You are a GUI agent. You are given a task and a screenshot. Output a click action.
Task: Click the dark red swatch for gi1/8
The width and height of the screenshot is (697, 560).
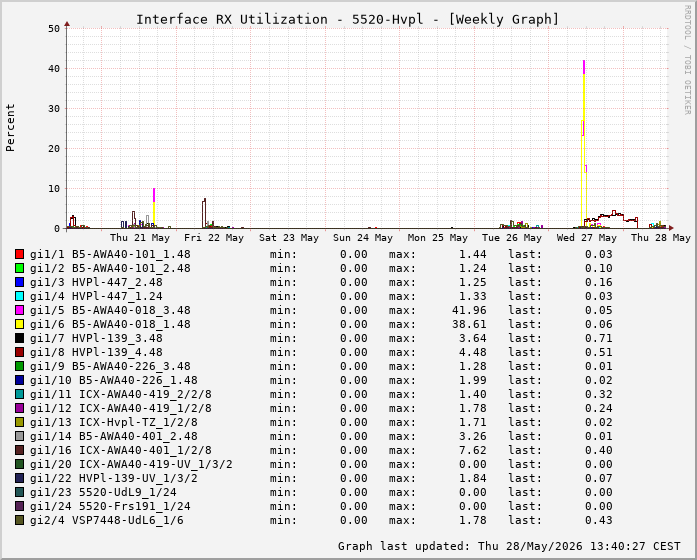[x=19, y=352]
